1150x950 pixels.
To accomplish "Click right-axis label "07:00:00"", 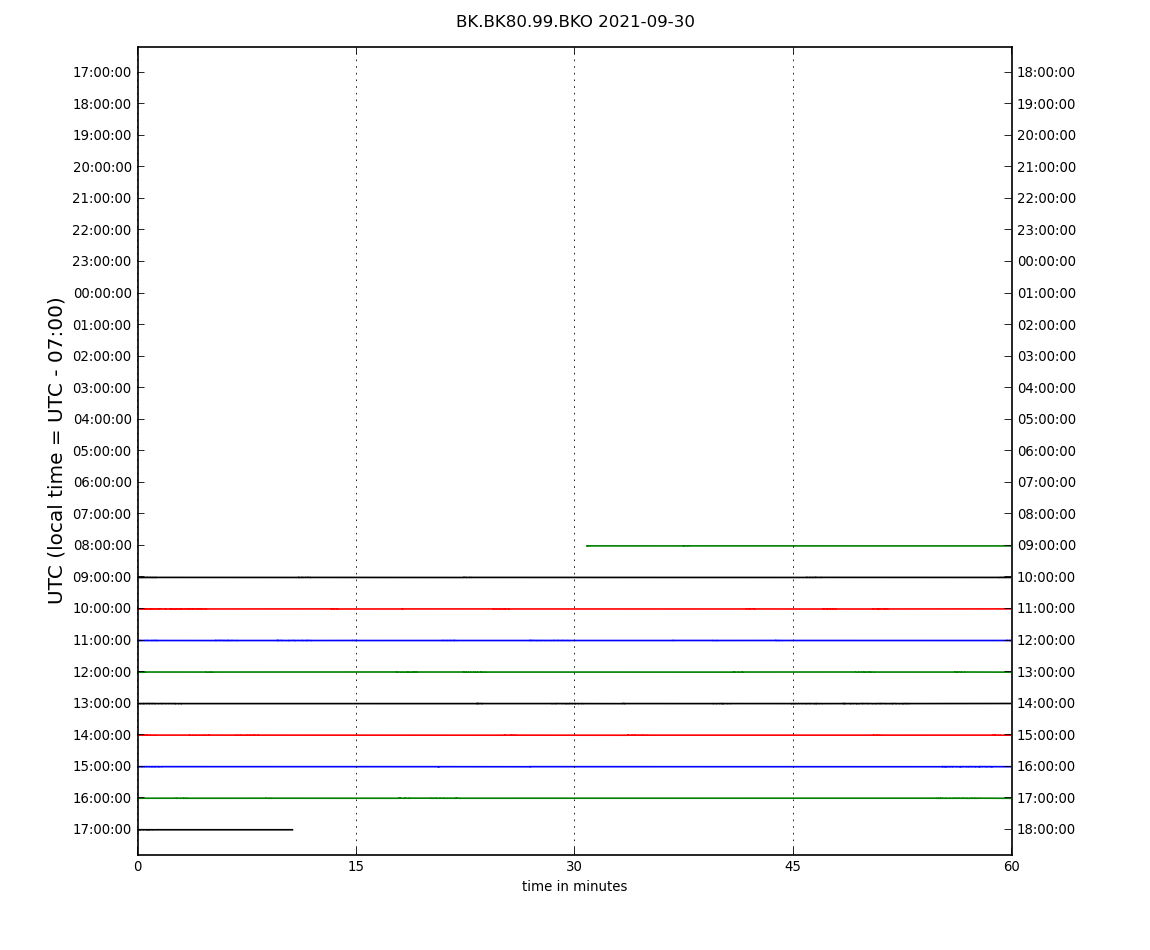I will tap(1047, 483).
